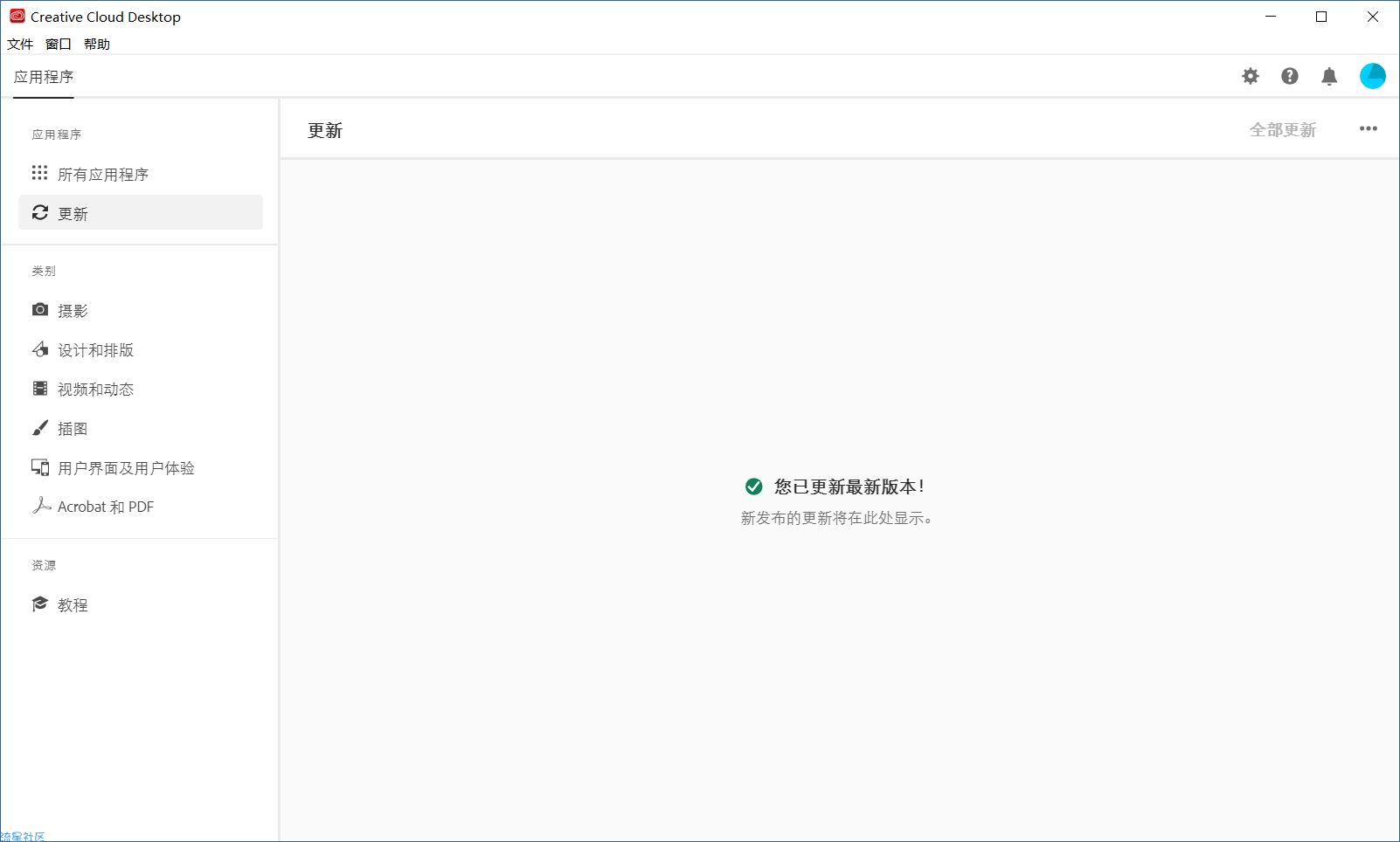Click the grid icon beside 所有应用程序
Viewport: 1400px width, 842px height.
(x=39, y=173)
